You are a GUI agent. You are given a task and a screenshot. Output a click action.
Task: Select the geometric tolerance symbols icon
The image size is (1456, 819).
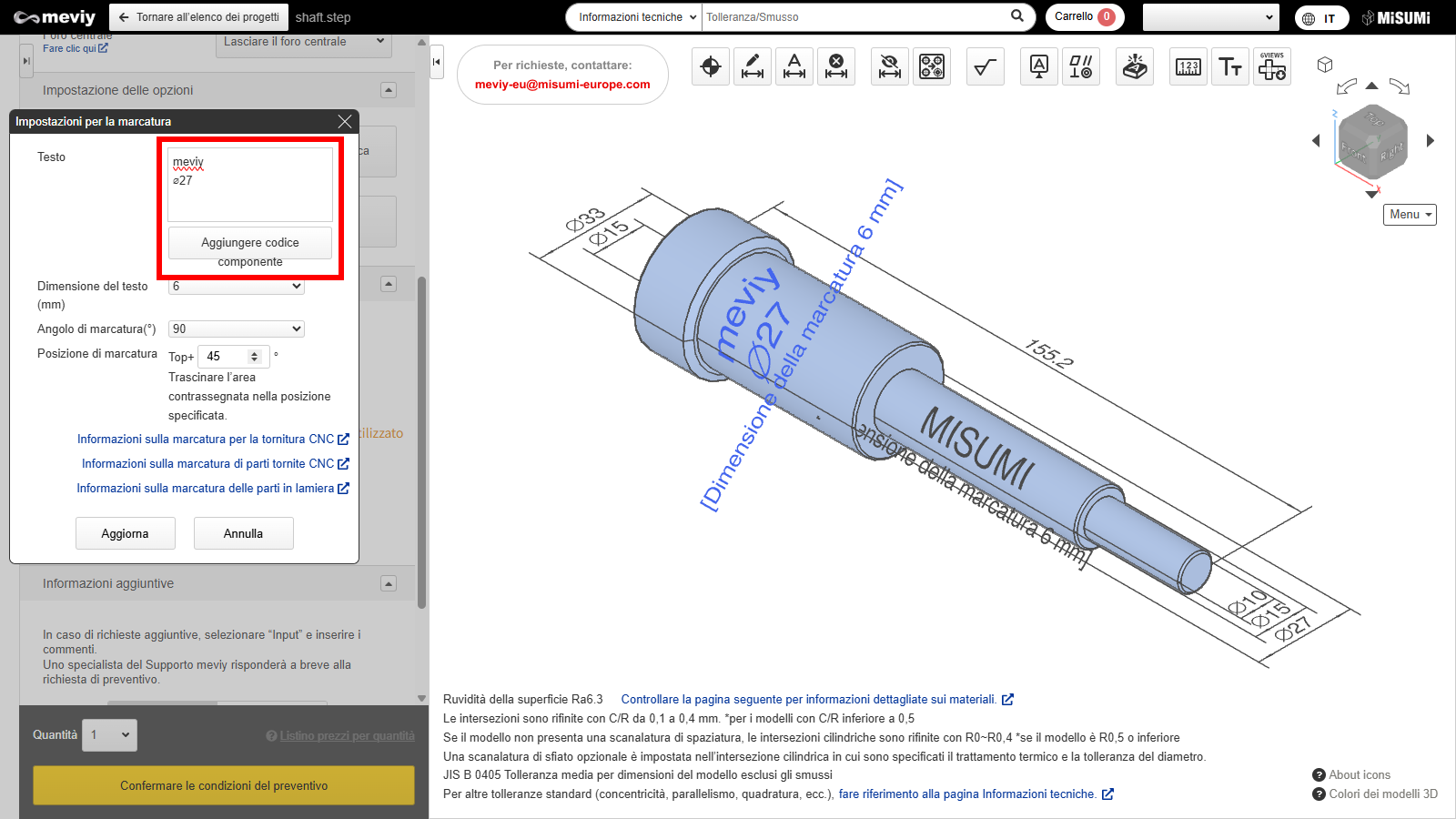pyautogui.click(x=1081, y=66)
